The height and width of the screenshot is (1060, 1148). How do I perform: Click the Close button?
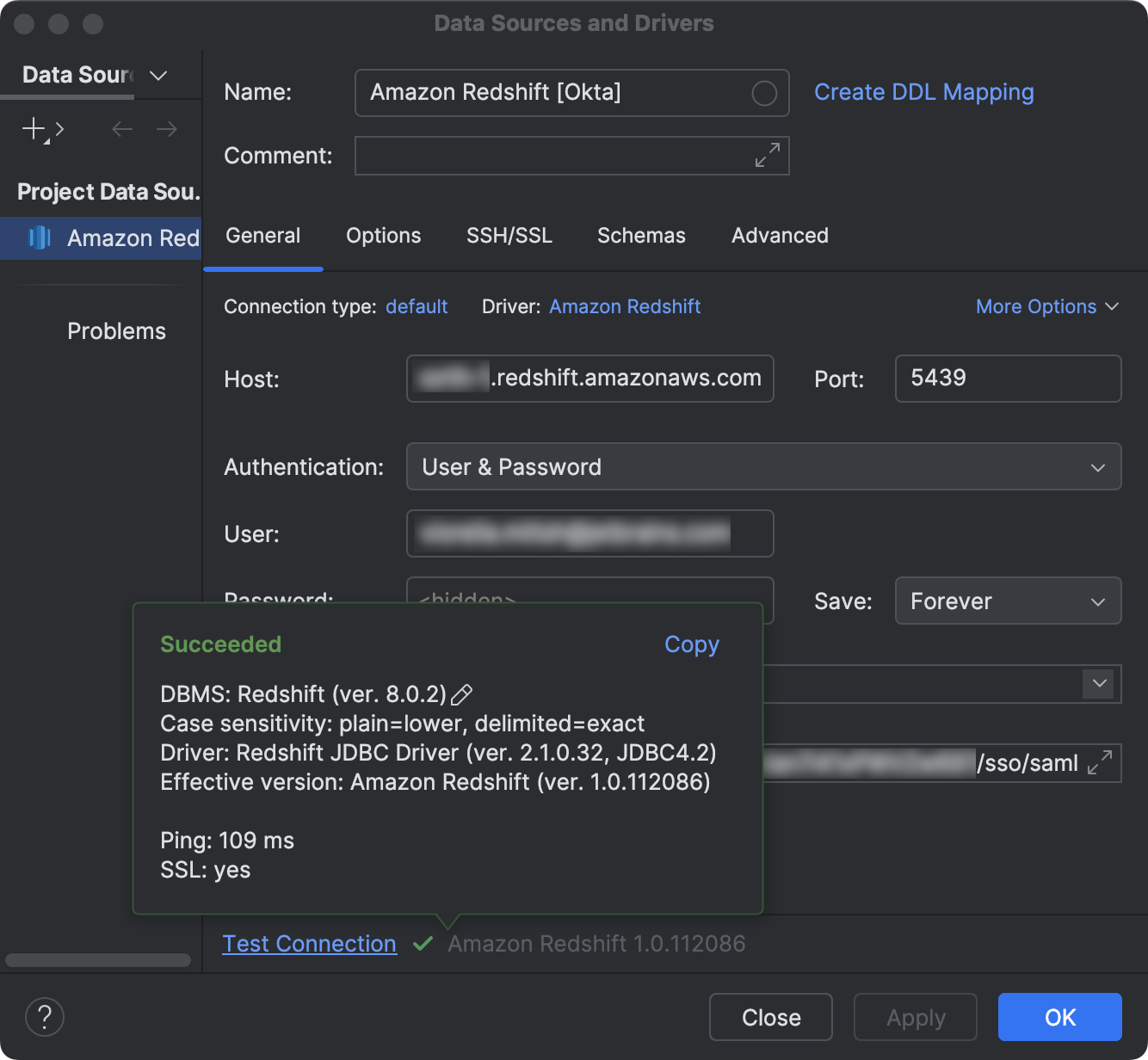pyautogui.click(x=771, y=1017)
